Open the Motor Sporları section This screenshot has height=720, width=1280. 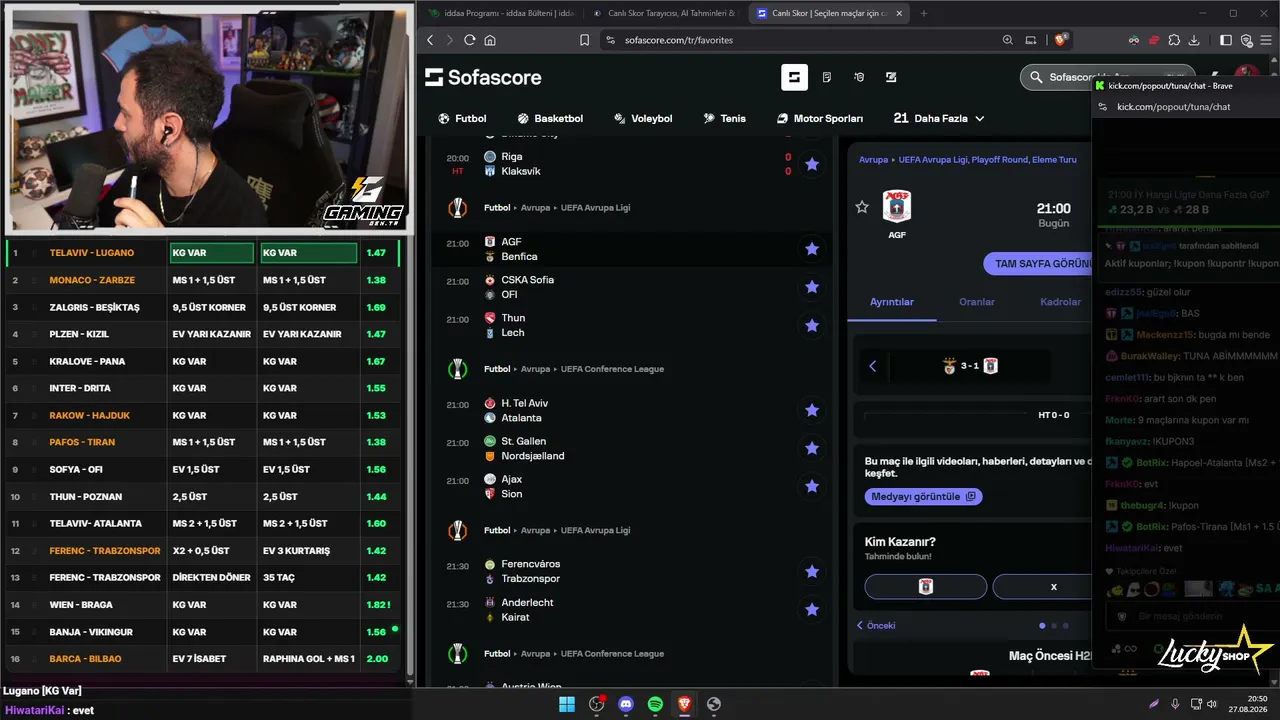coord(820,118)
